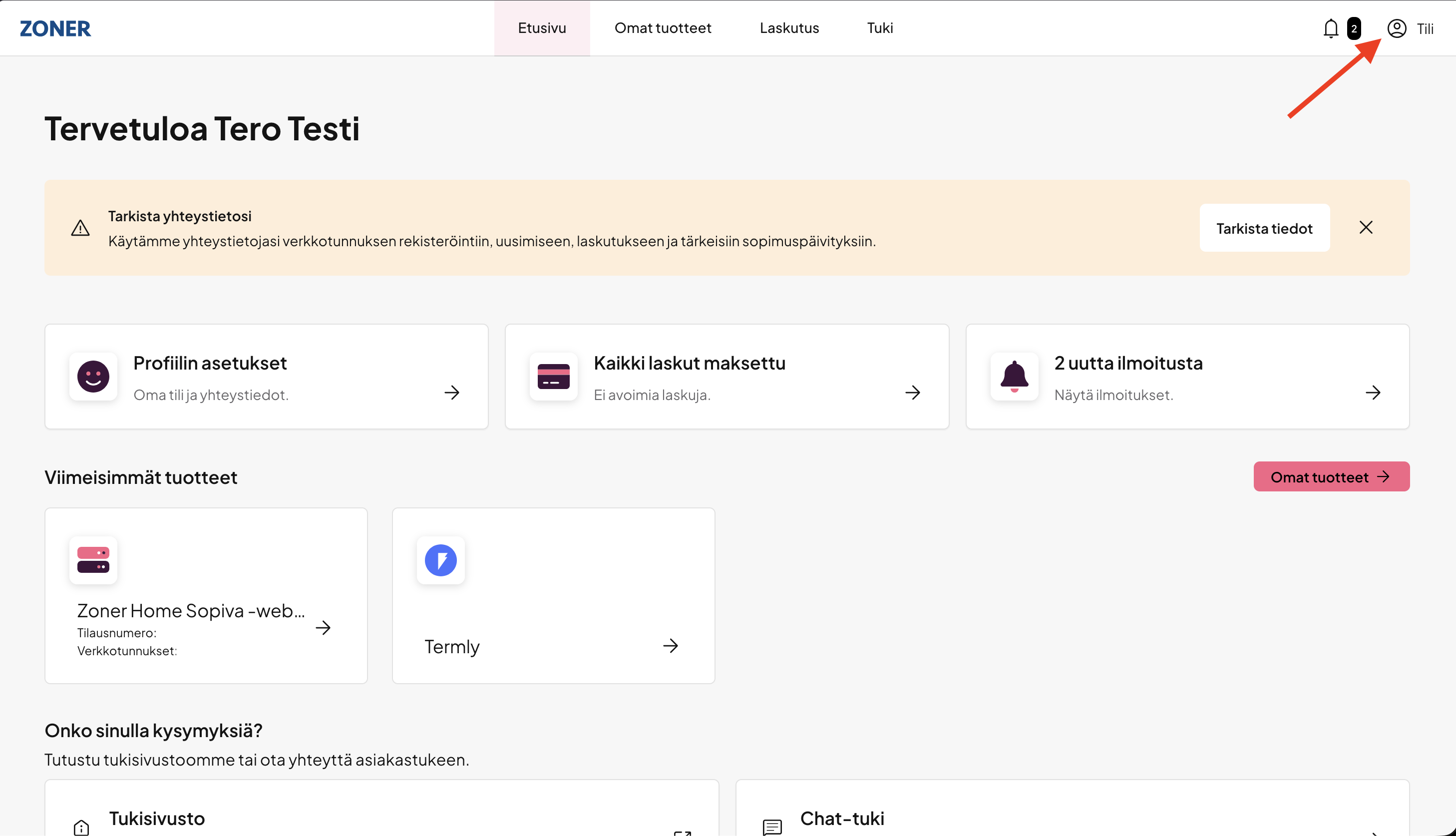1456x836 pixels.
Task: Click the pink Omat tuotteet button
Action: 1332,476
